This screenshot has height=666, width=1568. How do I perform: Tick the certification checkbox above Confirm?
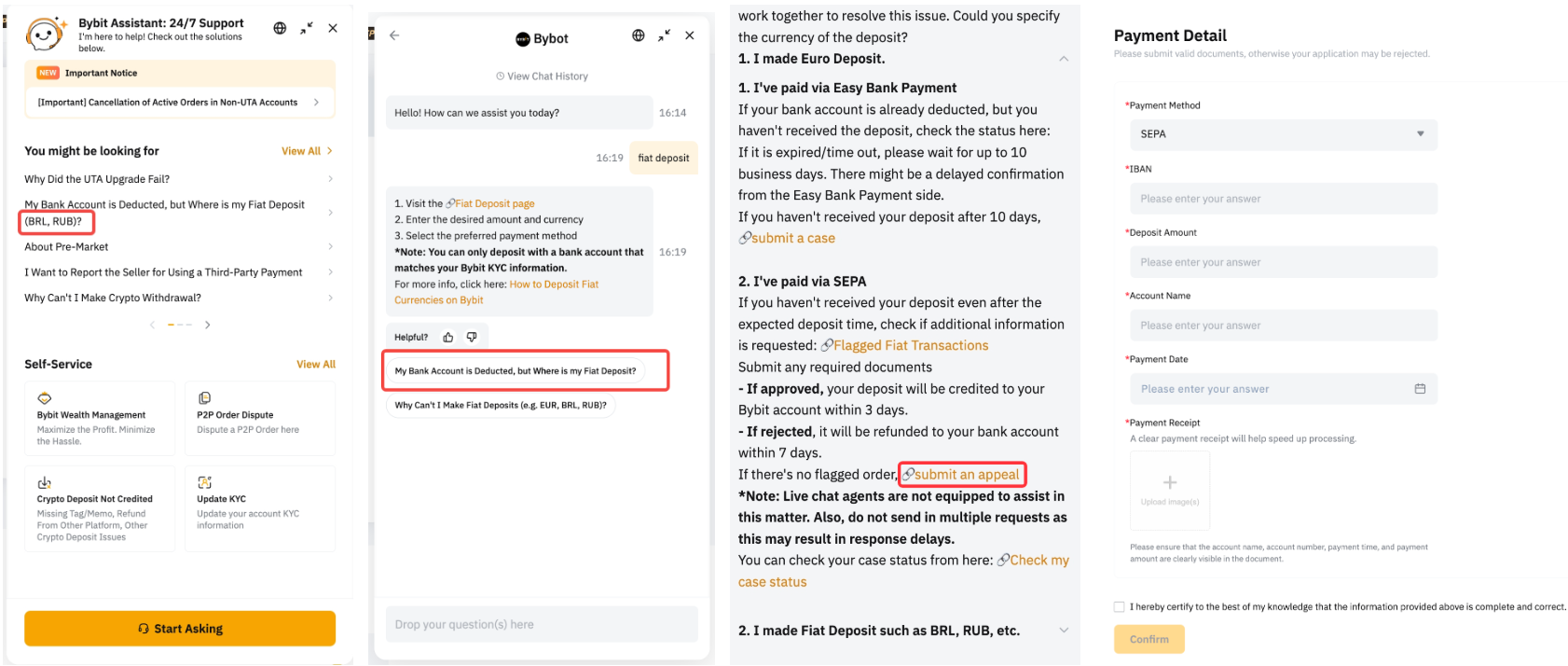click(x=1120, y=606)
